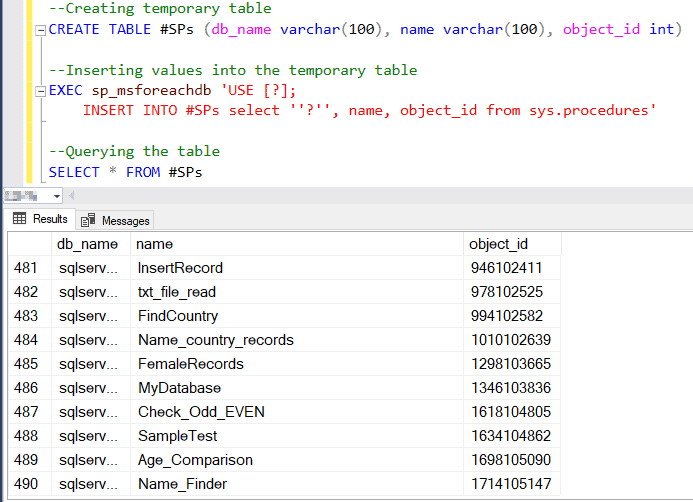Screen dimensions: 693x502
Task: Click the 'SELECT * FROM #SPs' code line
Action: click(x=126, y=172)
